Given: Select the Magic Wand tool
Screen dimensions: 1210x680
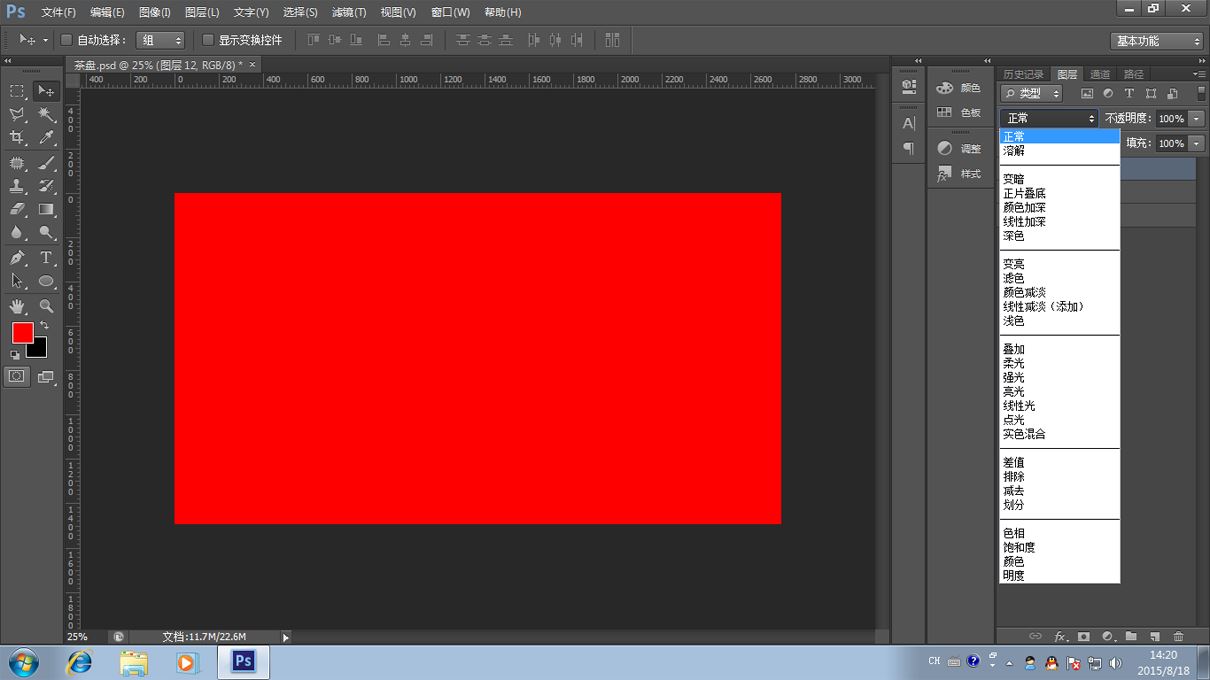Looking at the screenshot, I should (x=46, y=115).
